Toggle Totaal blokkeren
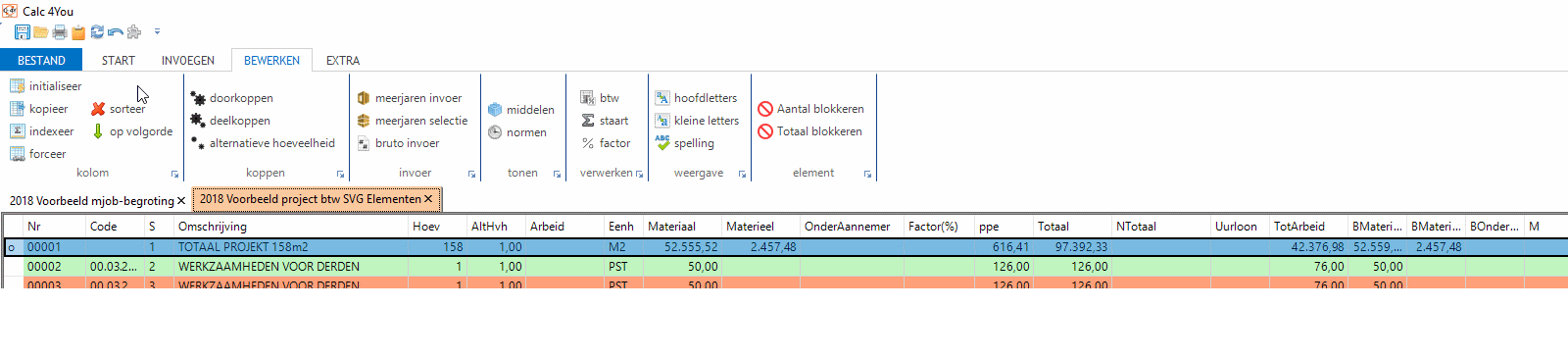1568x359 pixels. (x=809, y=131)
